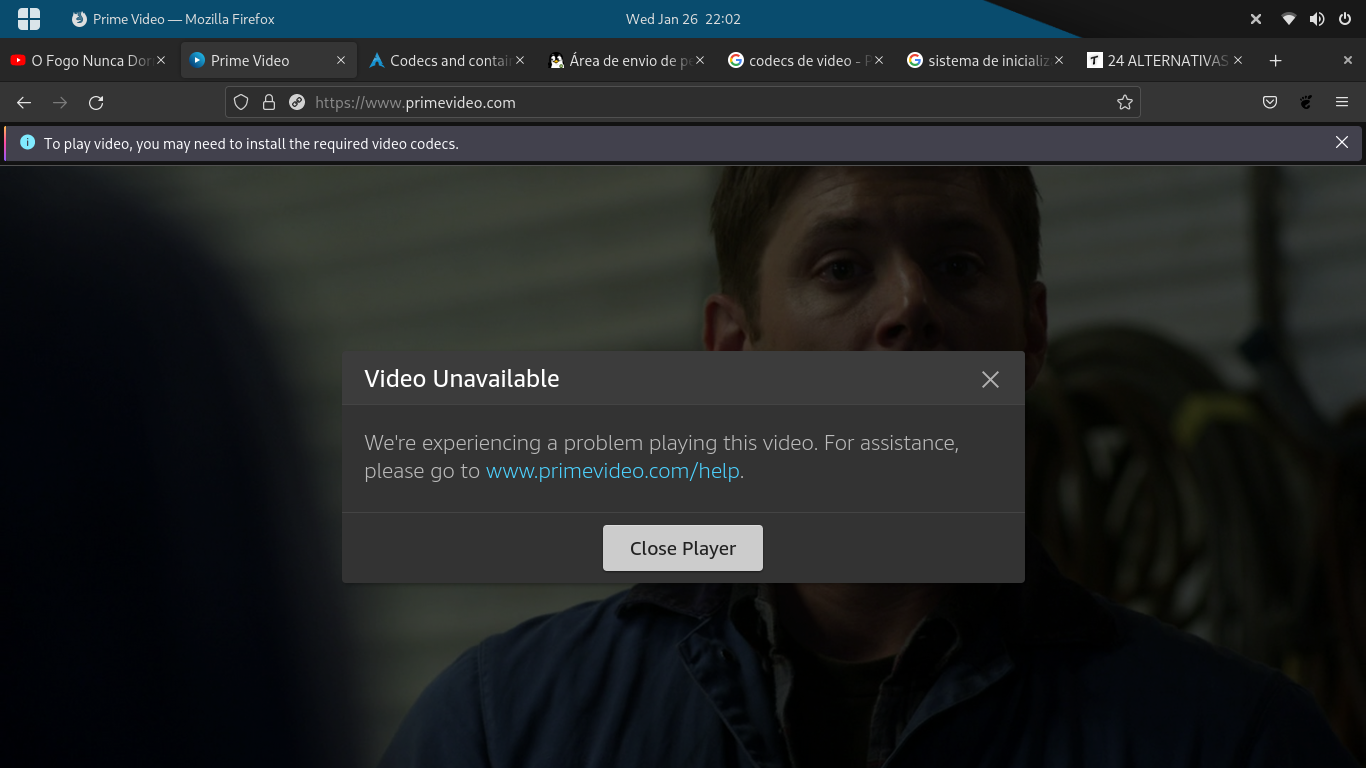Close the Codecs and contai tab

[520, 61]
